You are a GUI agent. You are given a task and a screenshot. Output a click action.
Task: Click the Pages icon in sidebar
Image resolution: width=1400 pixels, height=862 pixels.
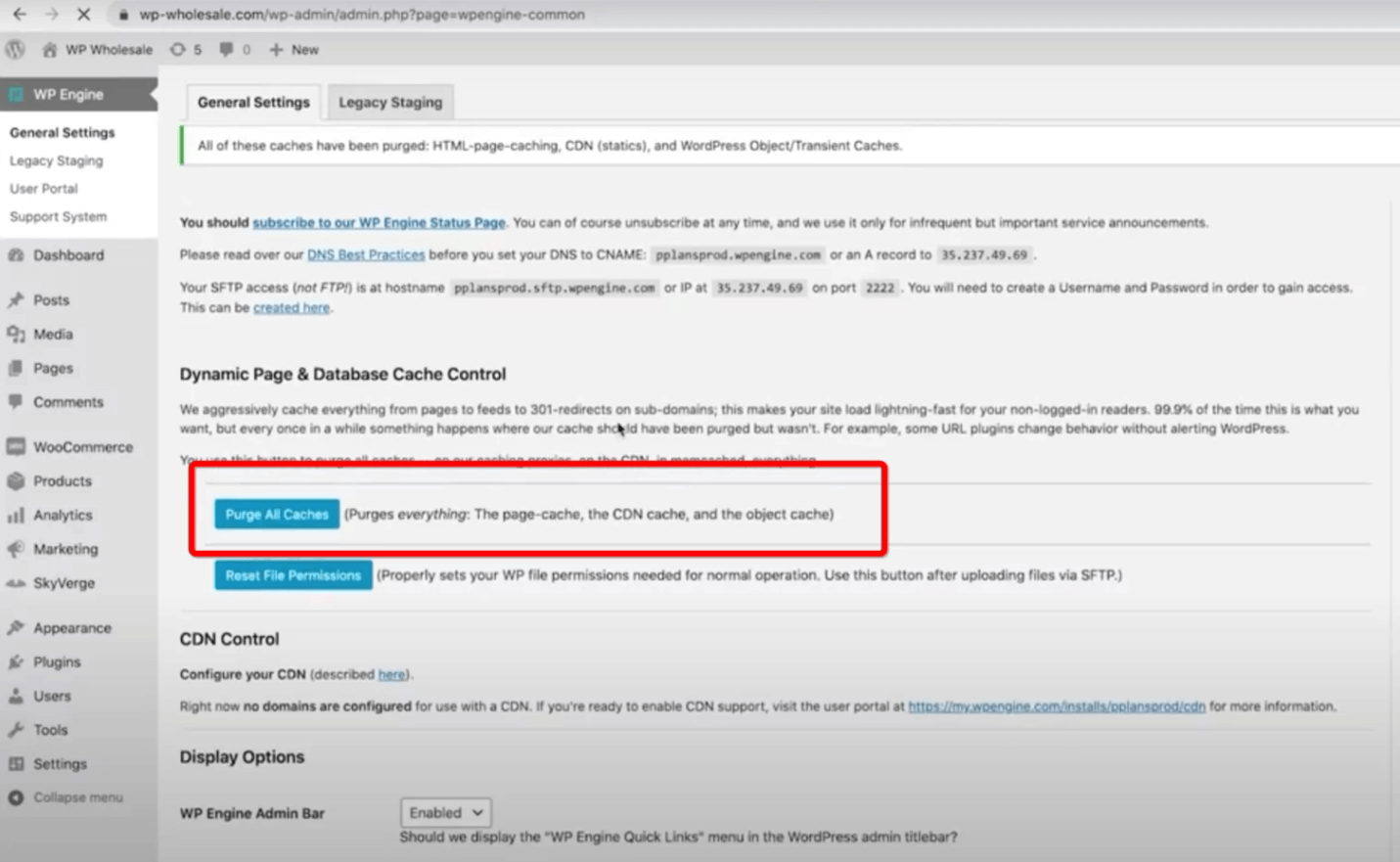tap(16, 369)
